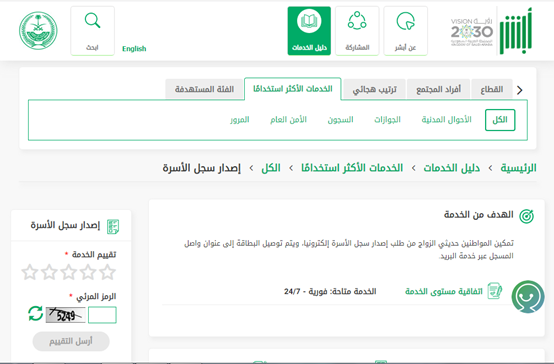The width and height of the screenshot is (554, 364).
Task: Open the دليل الخدمات guide
Action: click(x=309, y=31)
